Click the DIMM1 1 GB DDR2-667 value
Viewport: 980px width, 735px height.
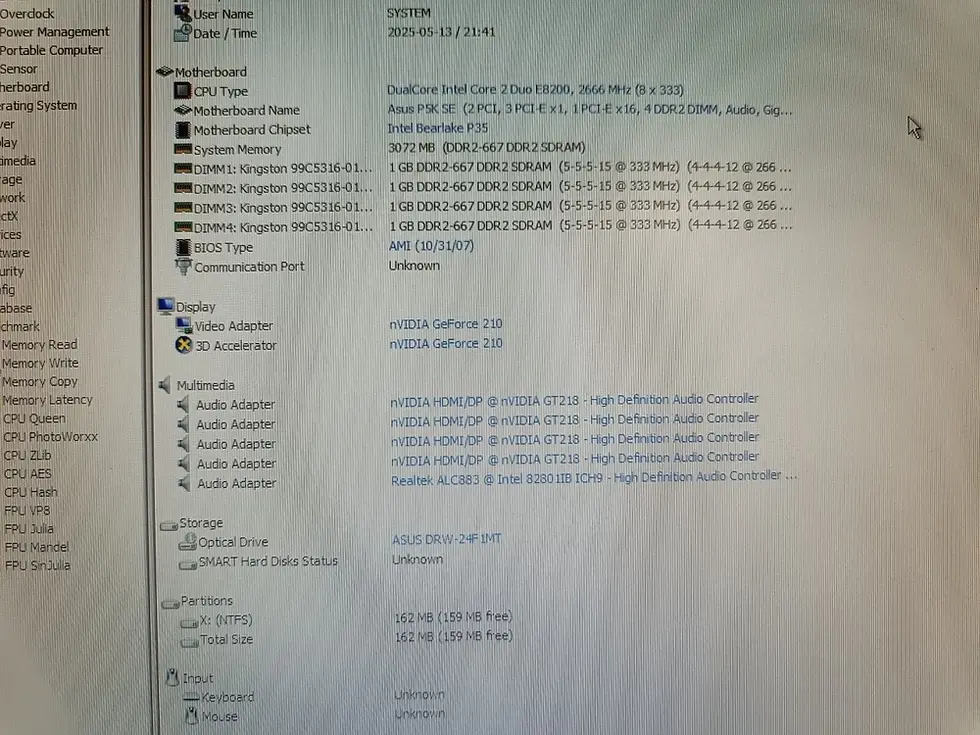(590, 167)
